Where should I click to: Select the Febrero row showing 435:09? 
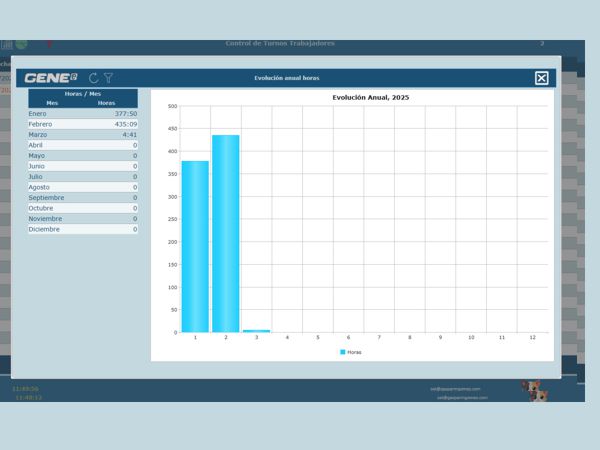83,124
